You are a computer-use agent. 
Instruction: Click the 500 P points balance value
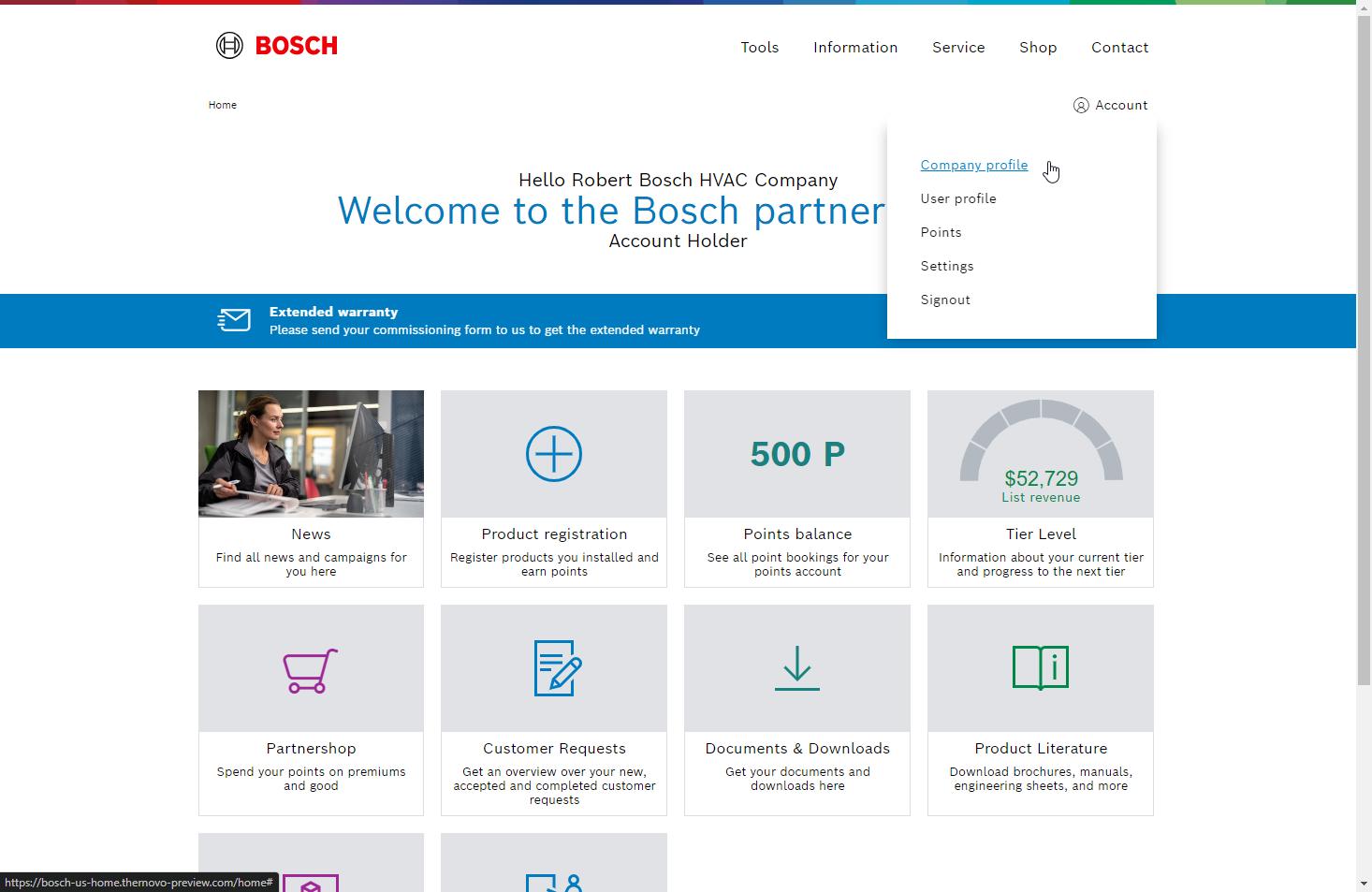pos(797,454)
